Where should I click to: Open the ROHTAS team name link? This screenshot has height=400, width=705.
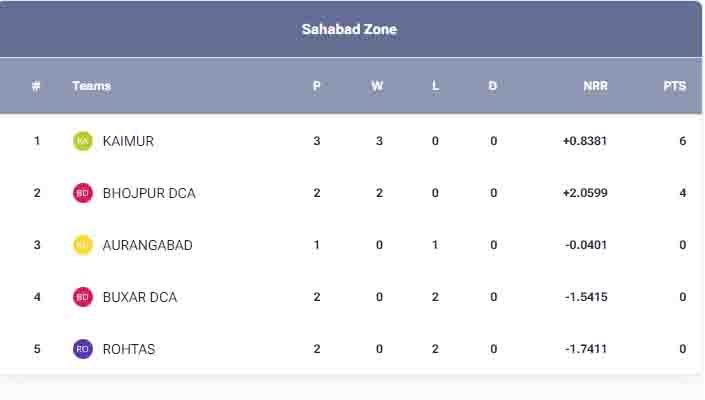129,349
